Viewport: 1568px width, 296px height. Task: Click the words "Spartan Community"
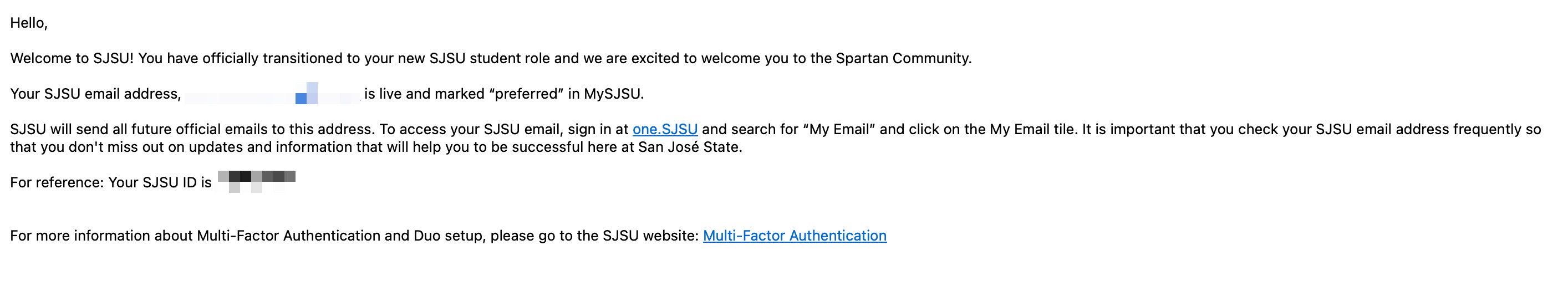pyautogui.click(x=903, y=58)
